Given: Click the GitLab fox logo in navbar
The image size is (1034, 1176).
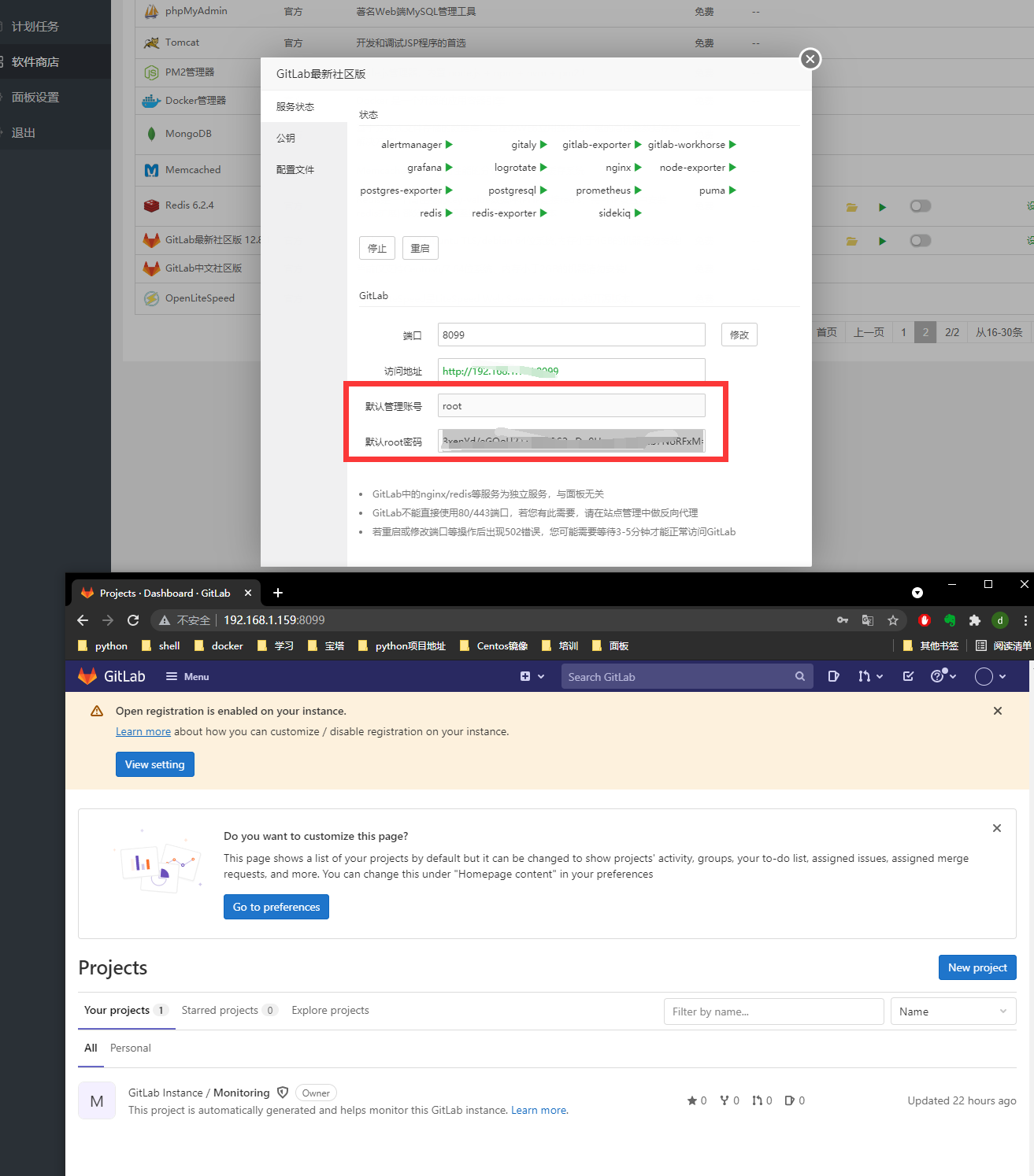Looking at the screenshot, I should tap(87, 676).
